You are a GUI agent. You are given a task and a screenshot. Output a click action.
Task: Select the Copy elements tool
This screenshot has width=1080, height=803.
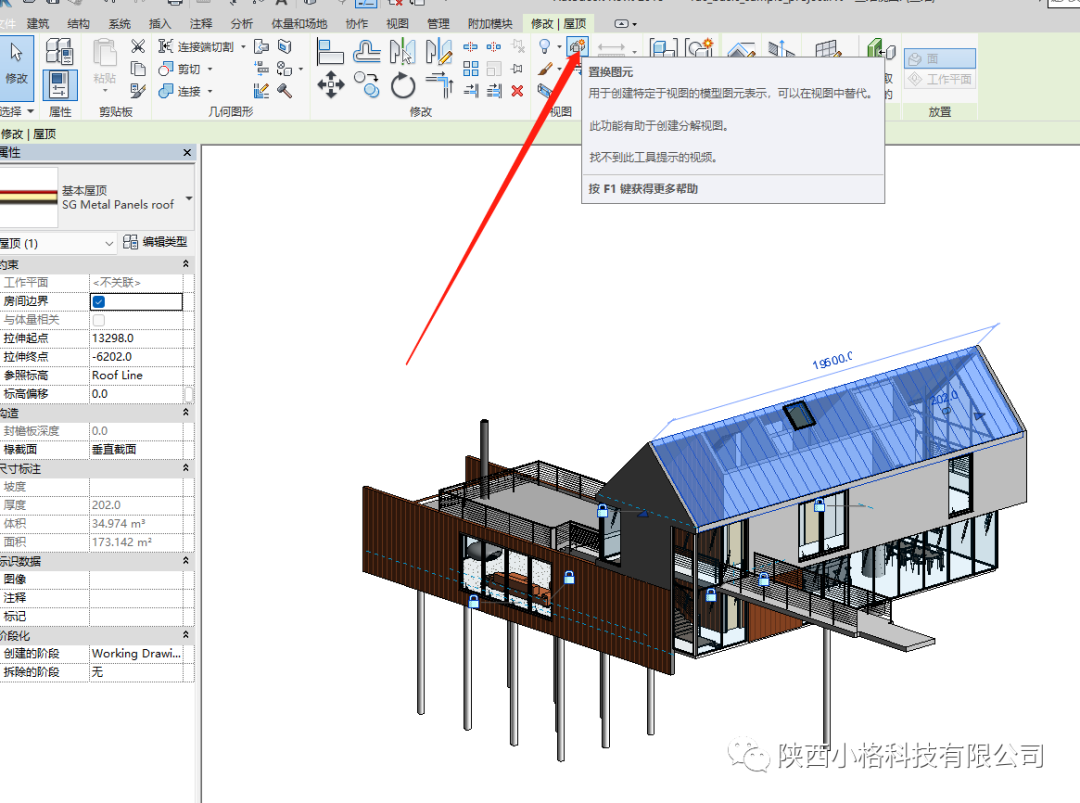pos(366,85)
